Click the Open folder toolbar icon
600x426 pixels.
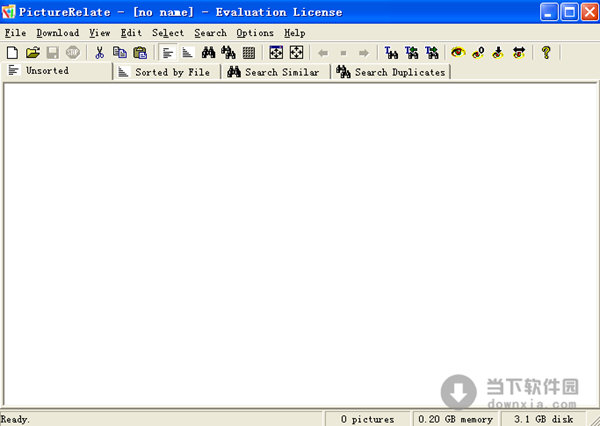coord(33,52)
